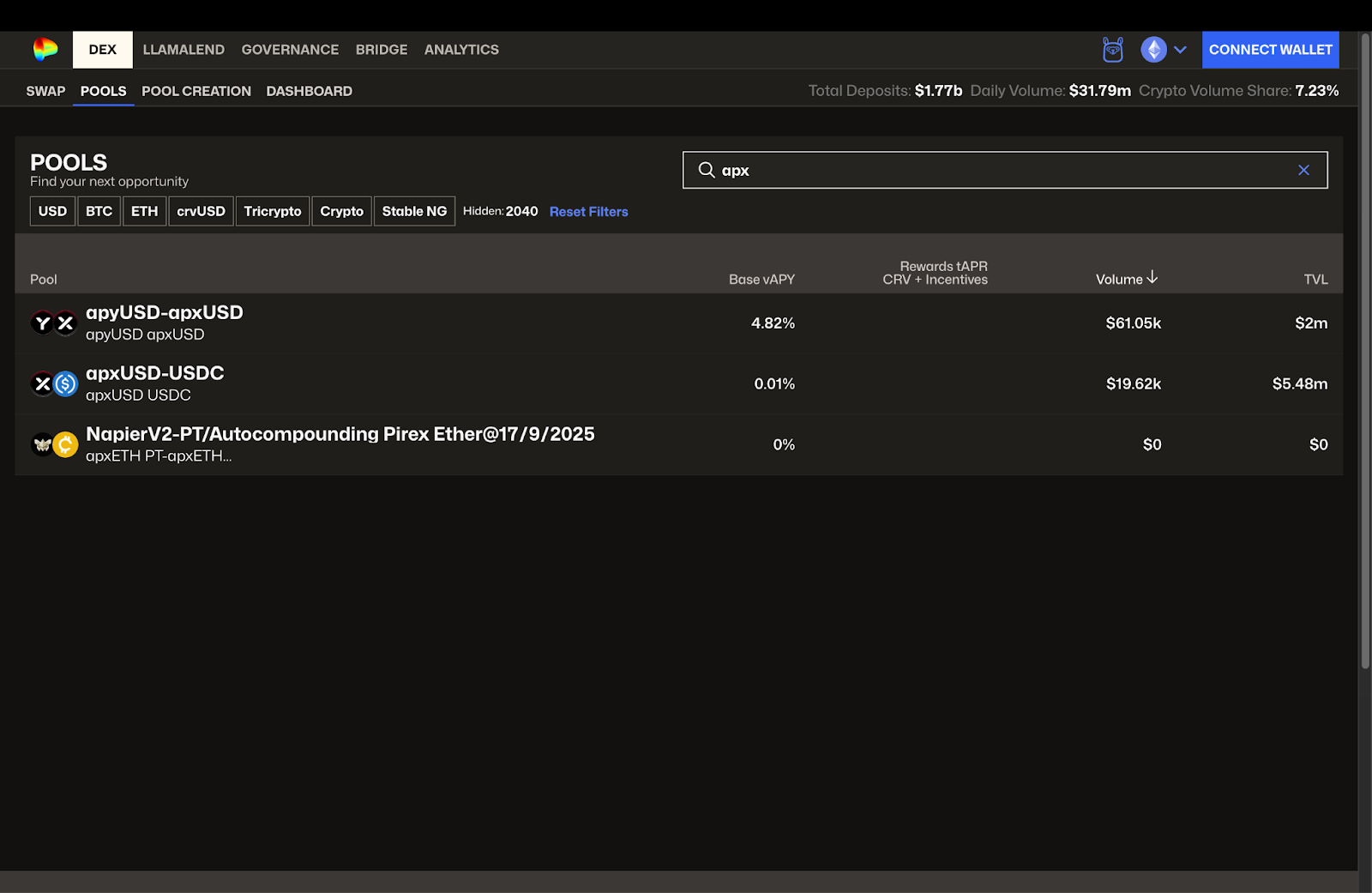Screen dimensions: 1372x893
Task: Toggle the ETH pool filter
Action: 144,211
